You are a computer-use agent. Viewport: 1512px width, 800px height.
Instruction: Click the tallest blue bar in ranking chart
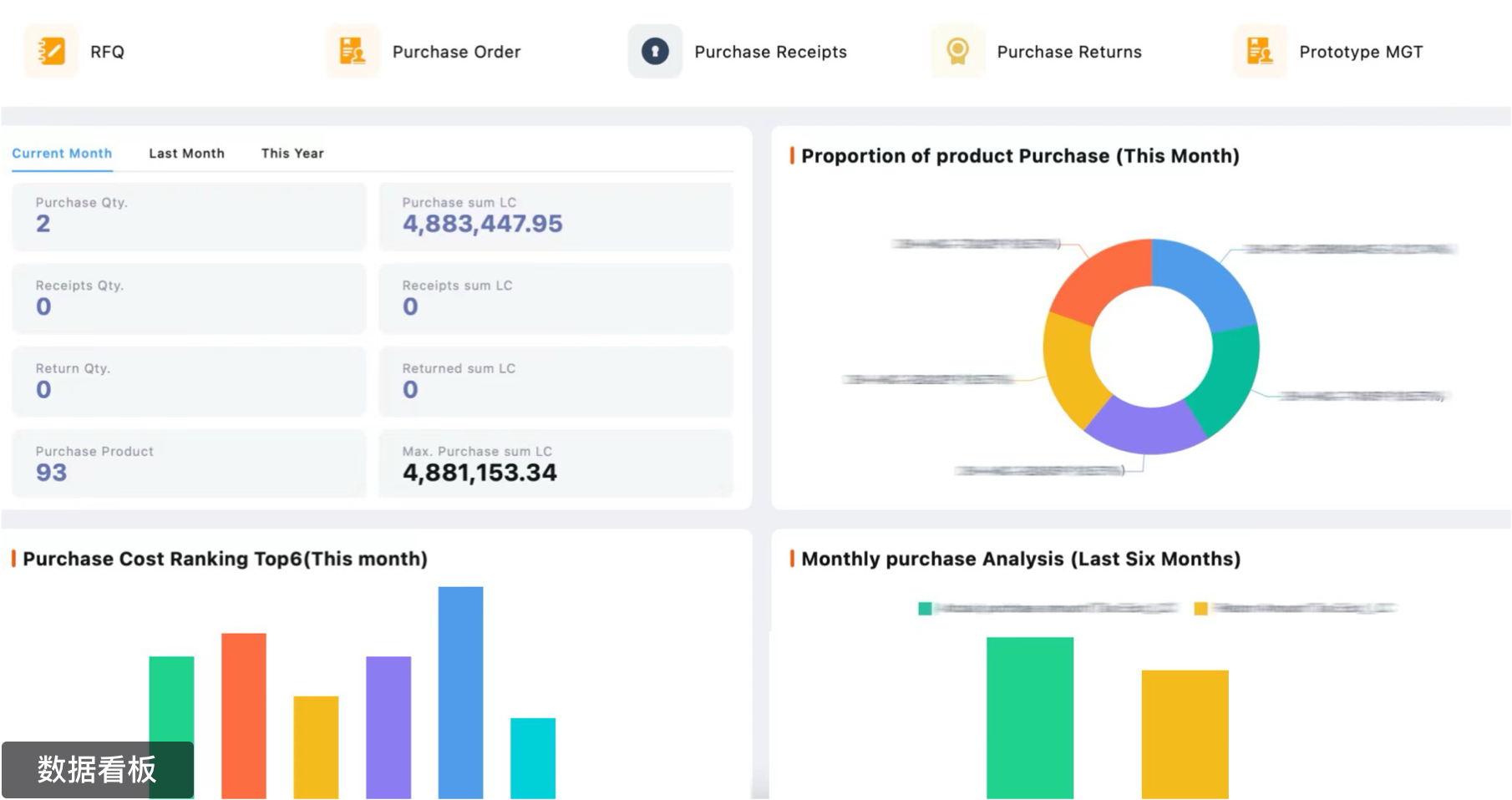(460, 691)
